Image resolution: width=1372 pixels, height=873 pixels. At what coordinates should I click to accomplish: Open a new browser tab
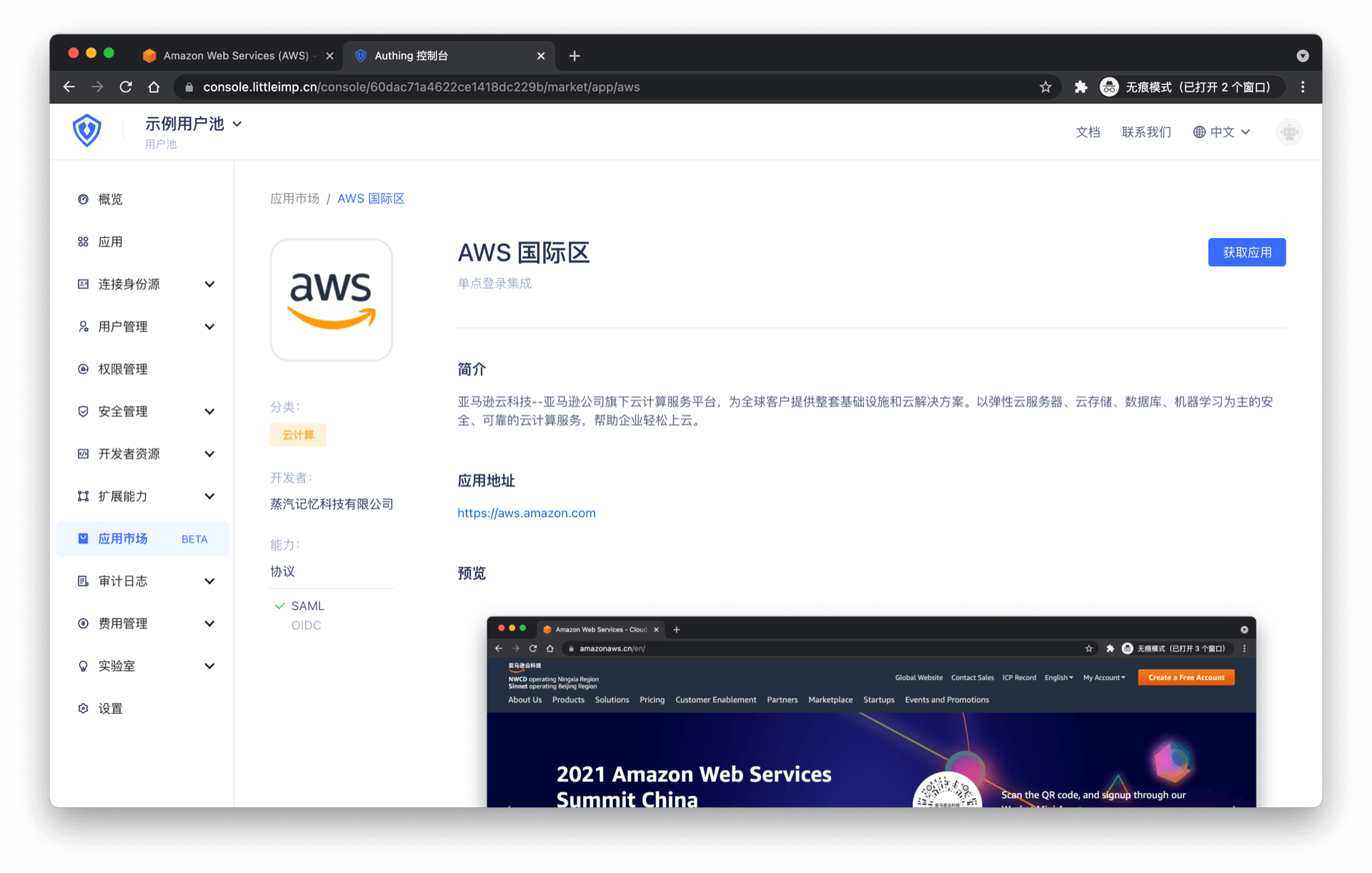click(x=575, y=56)
